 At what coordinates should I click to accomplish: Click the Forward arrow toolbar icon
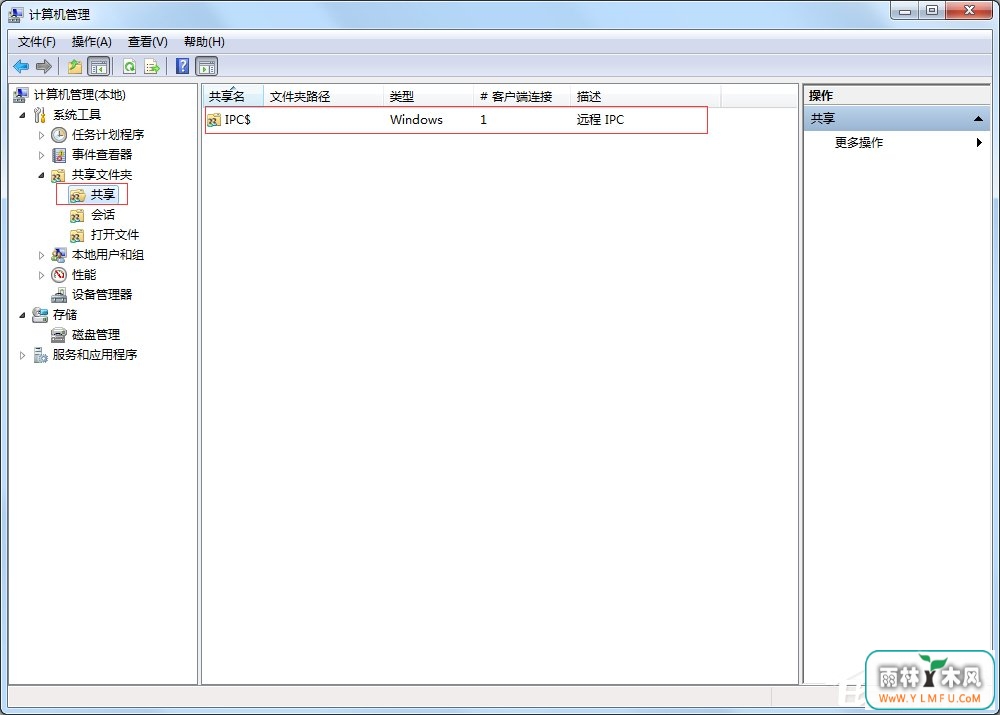44,66
